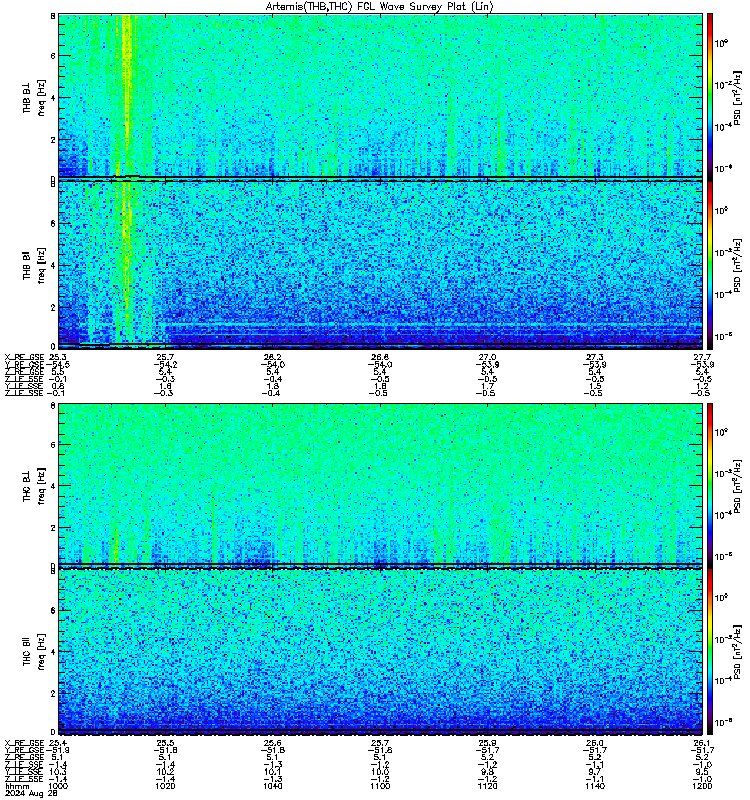Click the 1140 time tick label
Viewport: 750px width, 800px height.
(x=595, y=786)
